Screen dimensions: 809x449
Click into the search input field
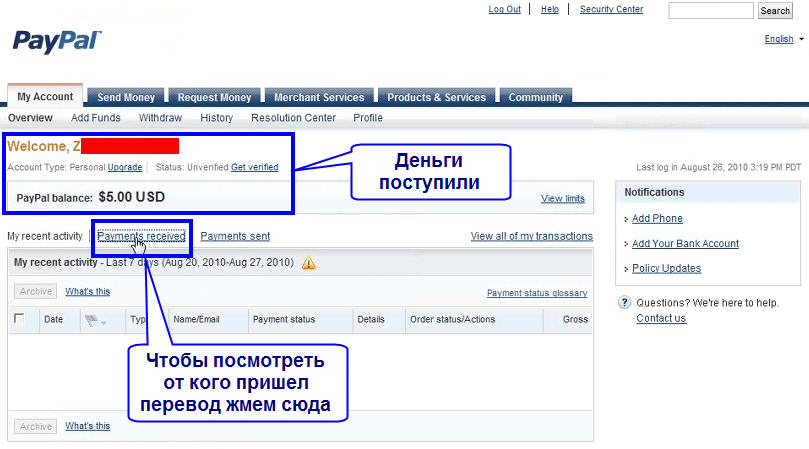tap(711, 10)
